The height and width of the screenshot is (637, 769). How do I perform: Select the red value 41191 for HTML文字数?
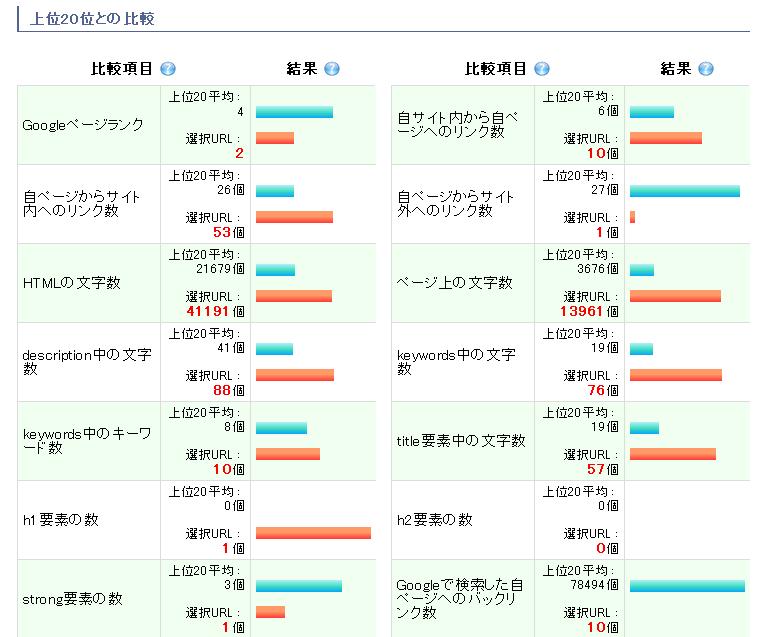209,311
